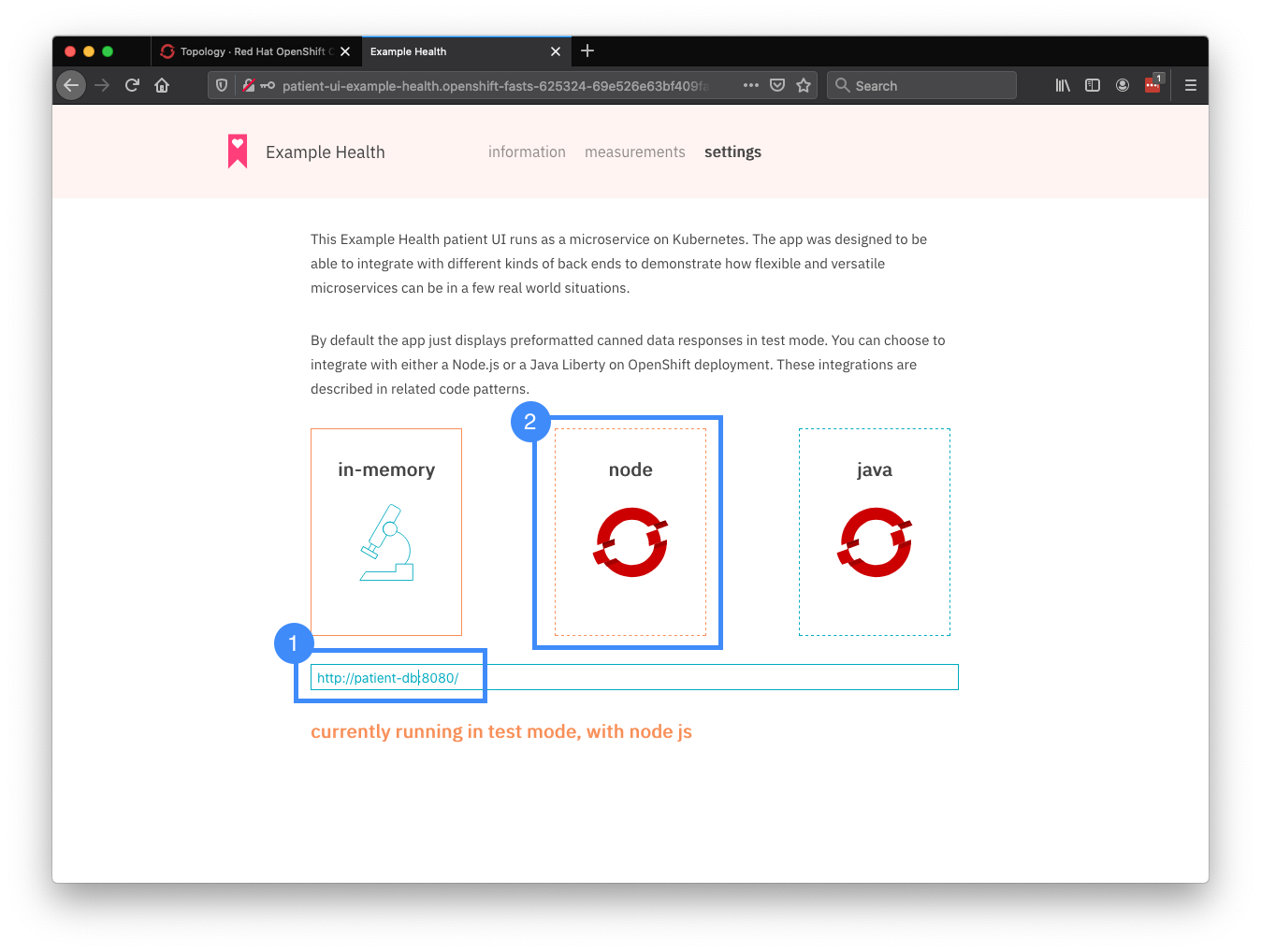Click the Example Health title text
The height and width of the screenshot is (952, 1261).
coord(326,152)
